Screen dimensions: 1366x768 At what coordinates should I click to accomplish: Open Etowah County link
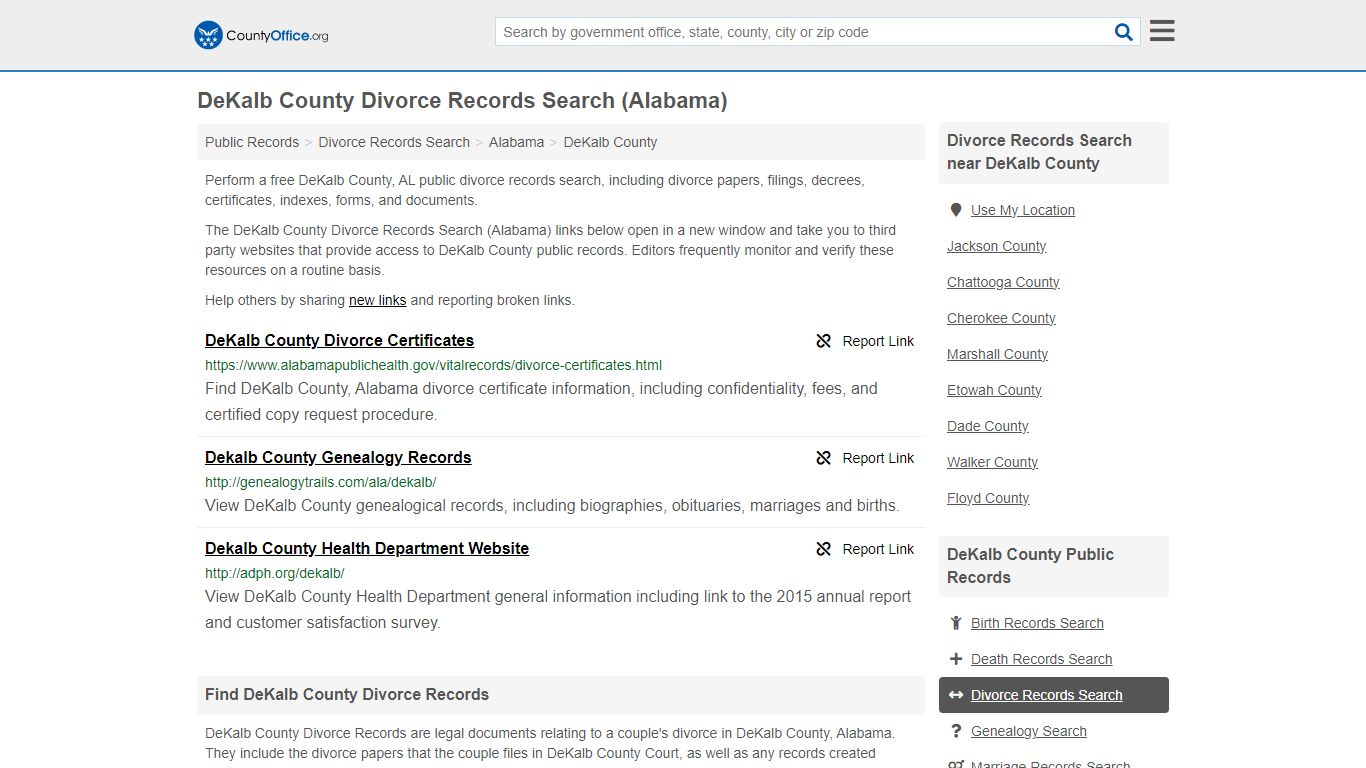[x=994, y=390]
